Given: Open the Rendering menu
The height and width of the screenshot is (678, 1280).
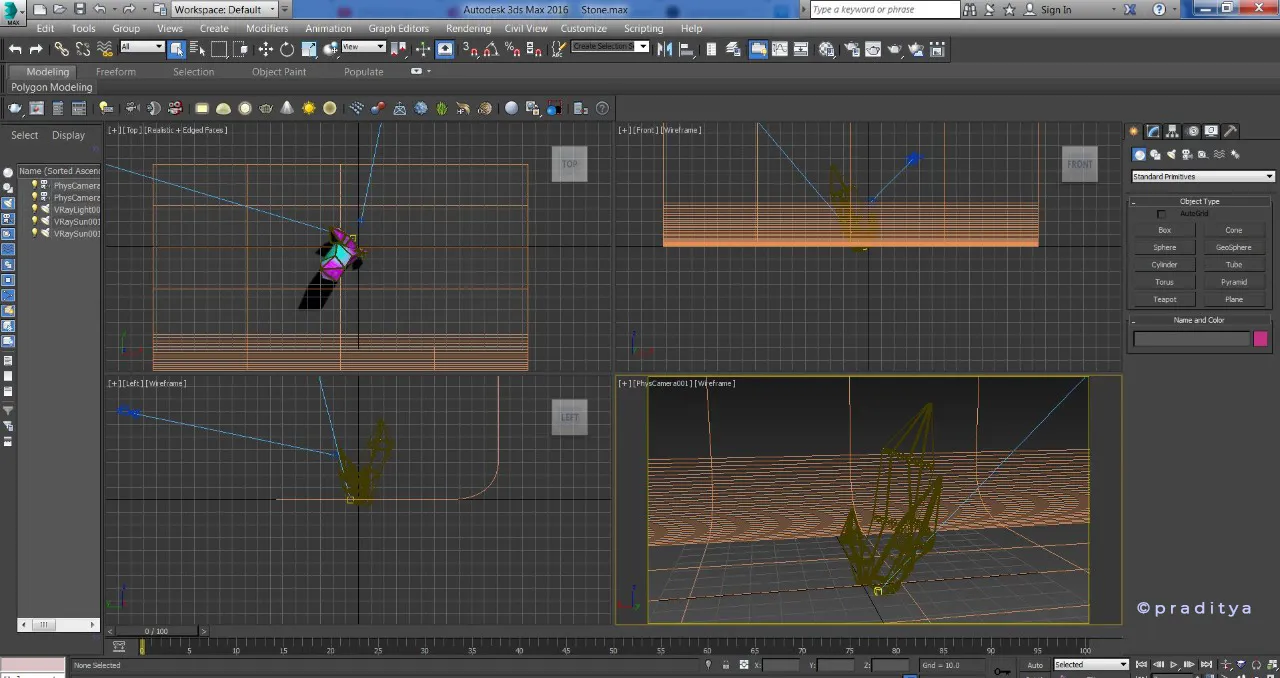Looking at the screenshot, I should (468, 29).
